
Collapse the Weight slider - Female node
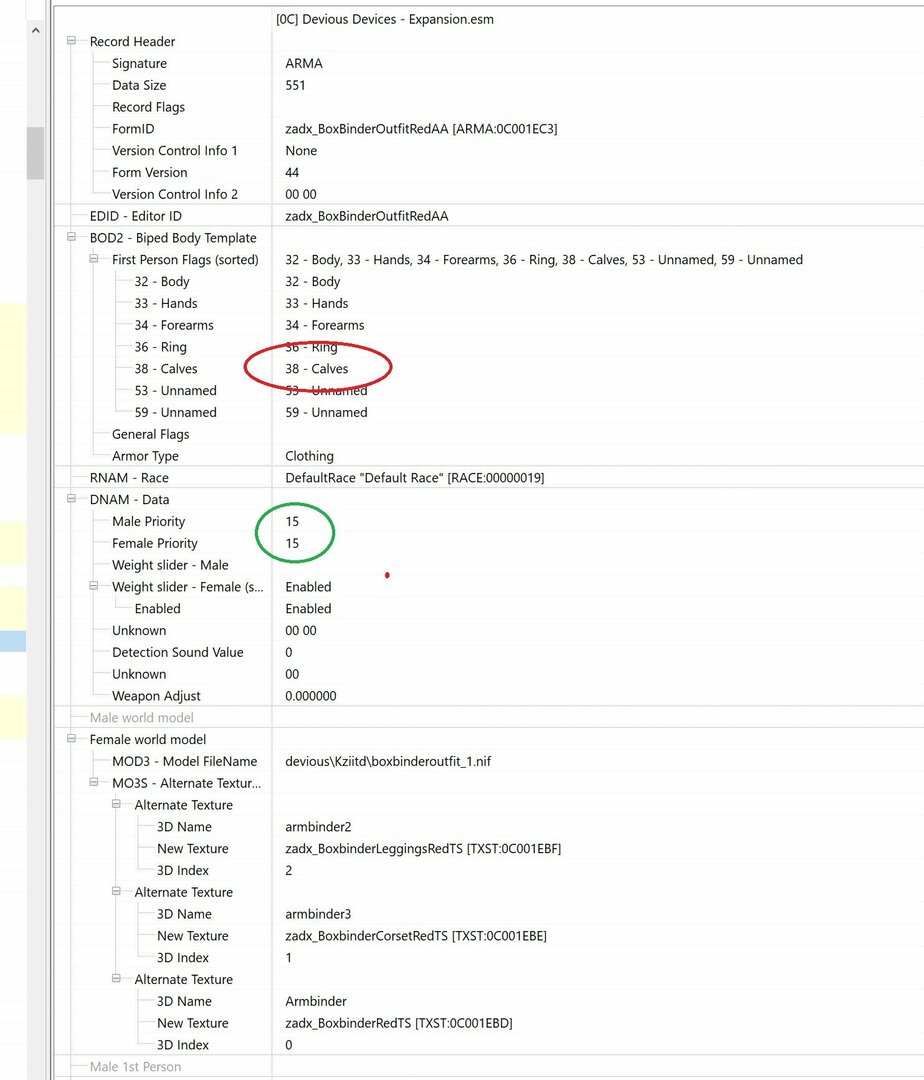click(x=94, y=586)
